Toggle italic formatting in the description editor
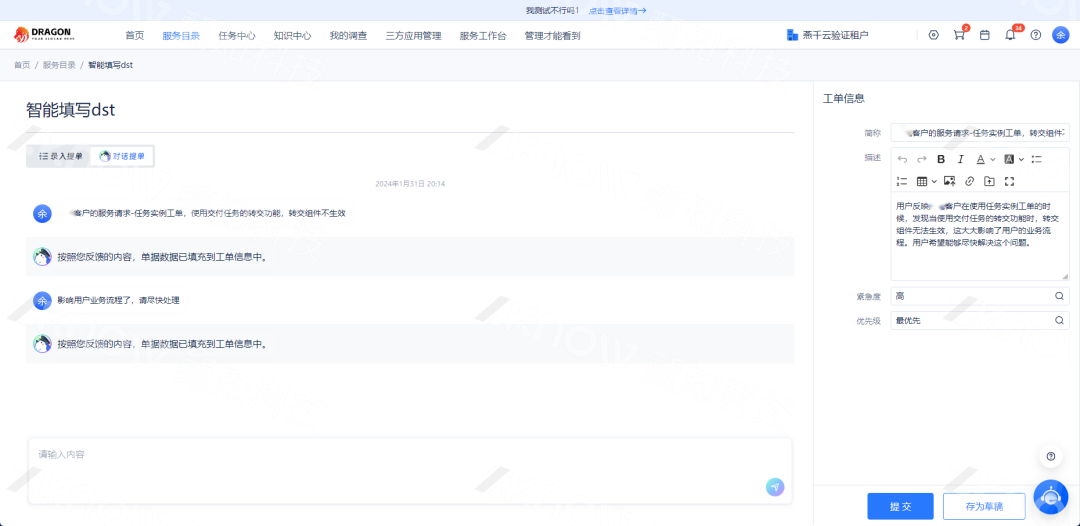 961,159
